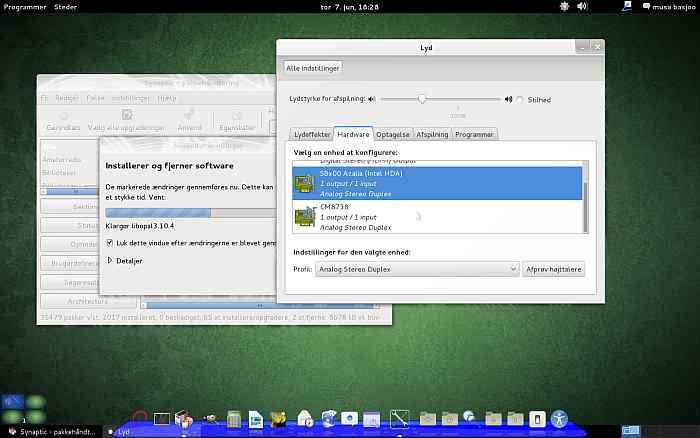Open the Programmer menu in top panel

25,7
